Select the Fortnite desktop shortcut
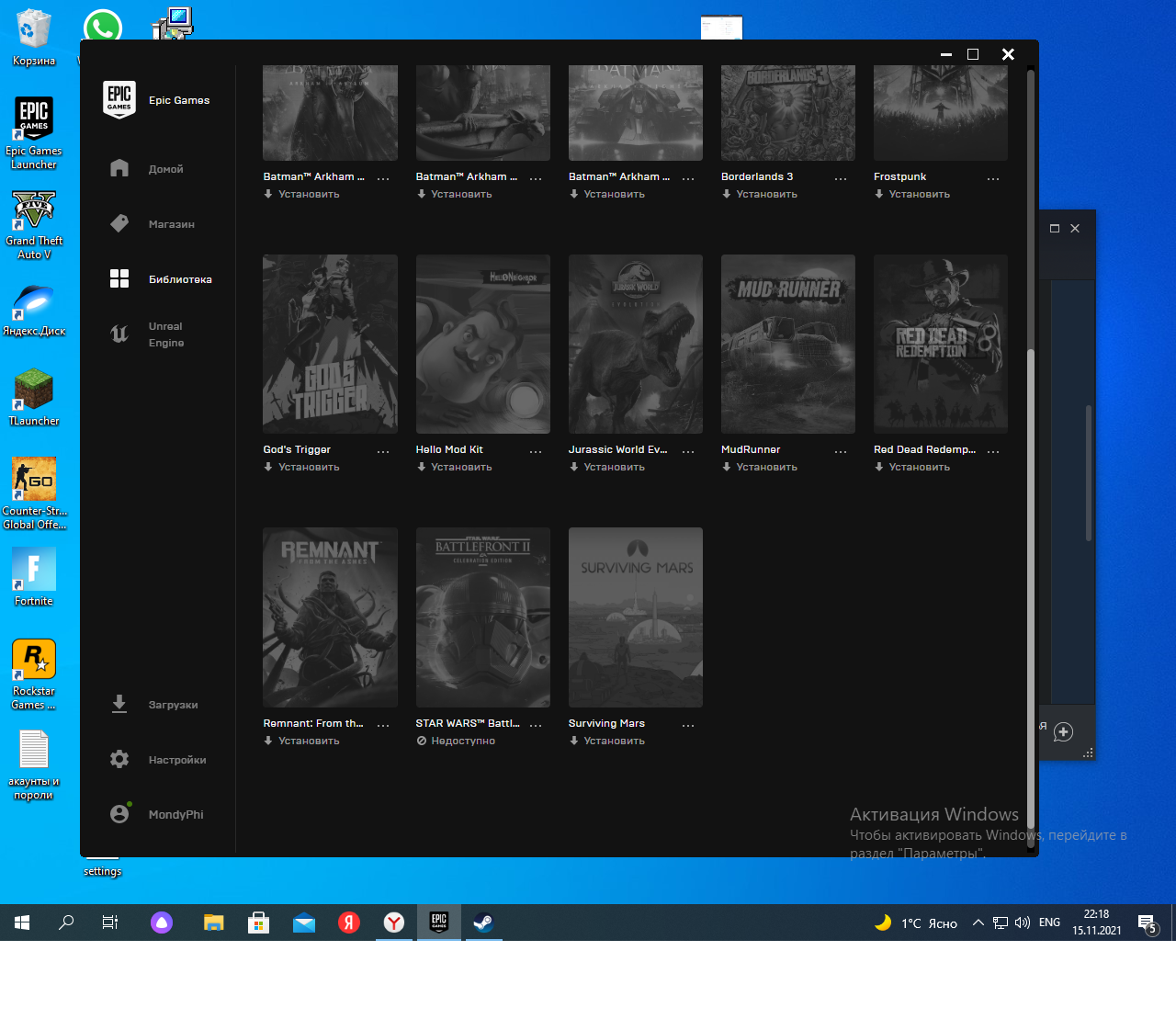 tap(34, 576)
